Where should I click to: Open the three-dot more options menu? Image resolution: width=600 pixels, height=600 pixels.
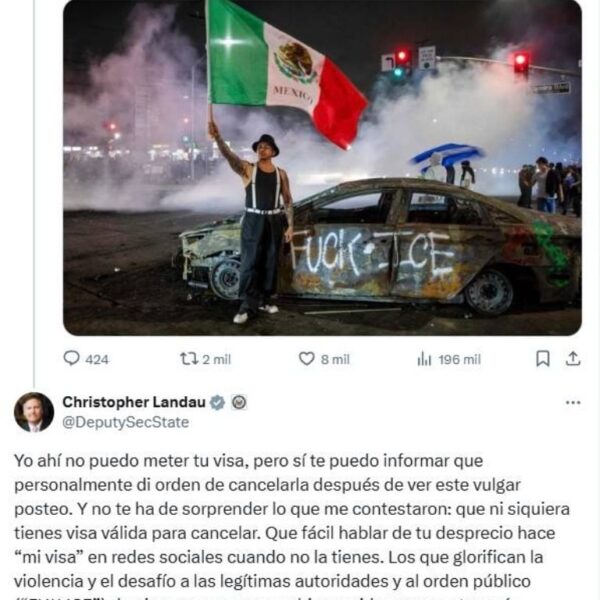click(573, 403)
